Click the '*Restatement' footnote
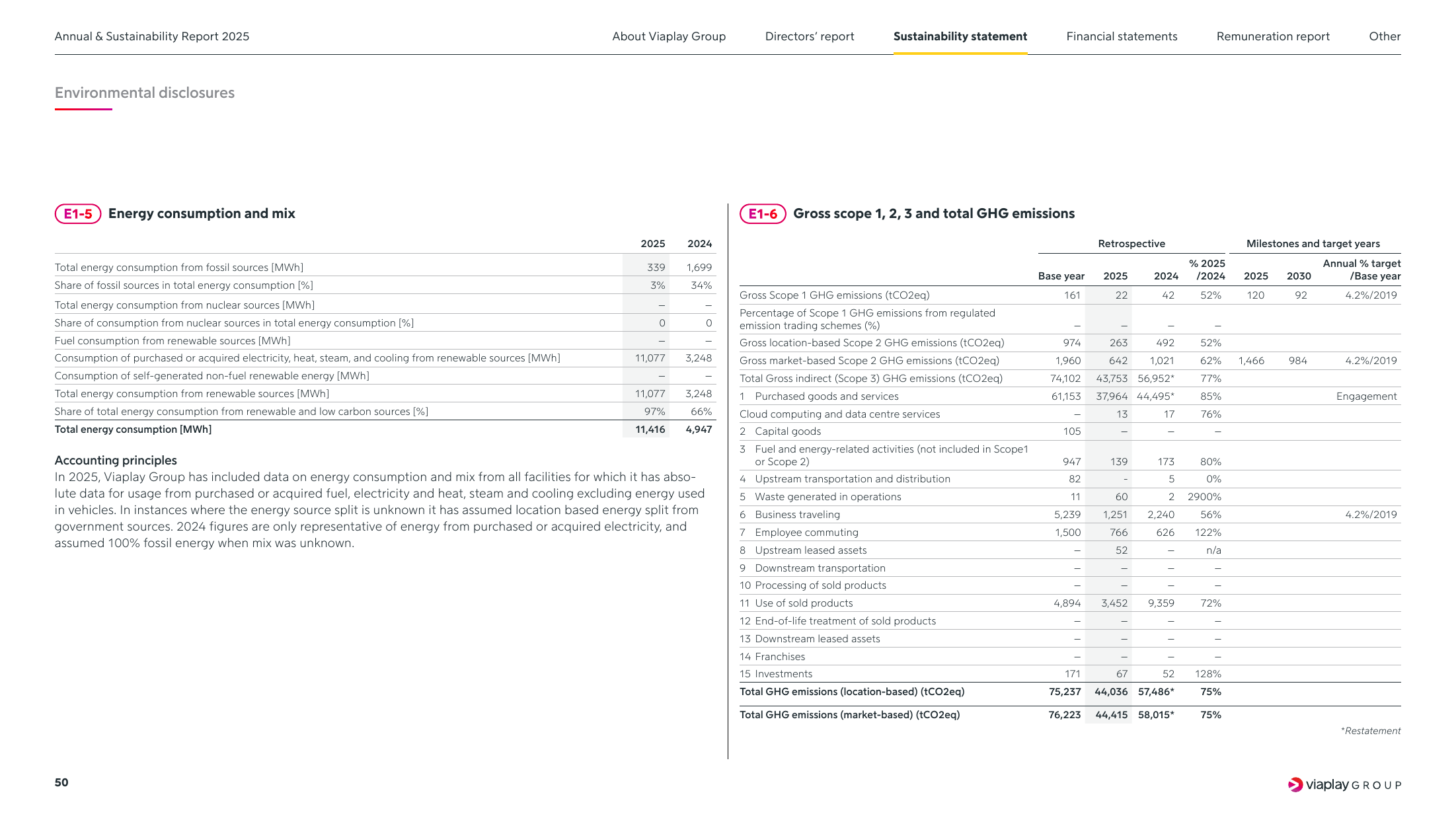 [1370, 731]
